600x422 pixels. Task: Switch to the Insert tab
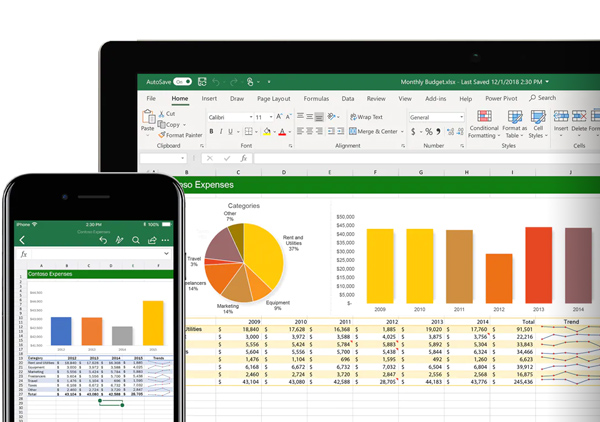coord(209,99)
